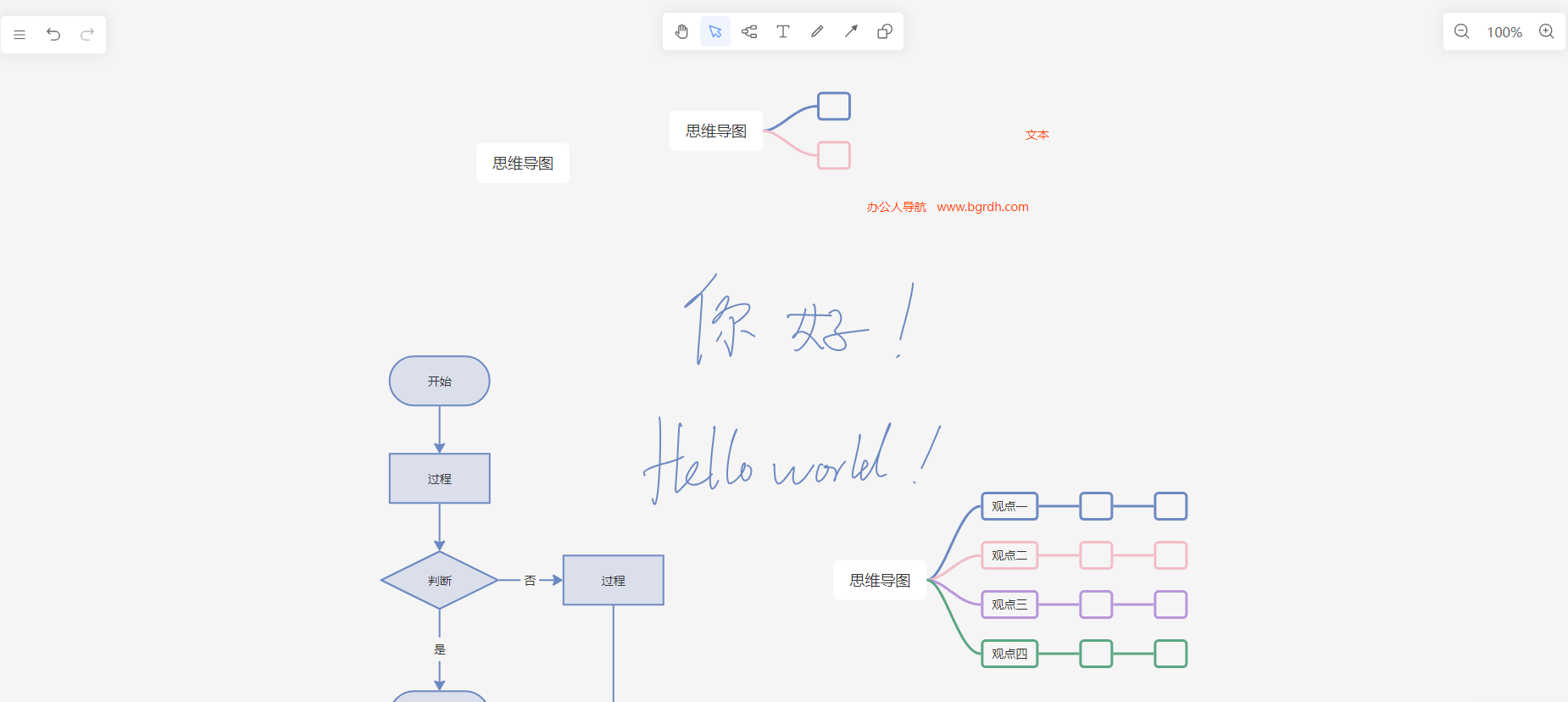Select the standalone 思维导图 node without branches
The image size is (1568, 702).
[523, 163]
